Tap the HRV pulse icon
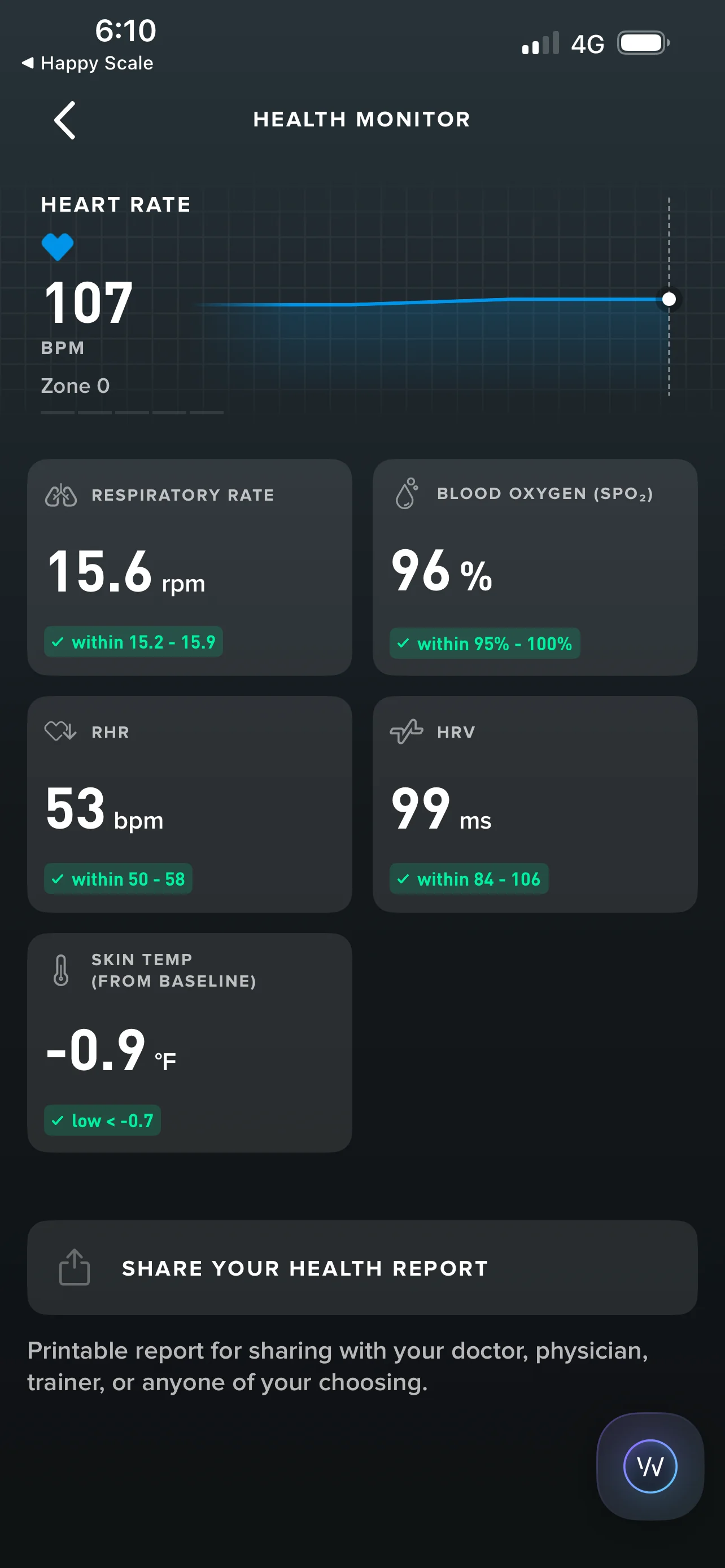This screenshot has width=725, height=1568. tap(406, 731)
